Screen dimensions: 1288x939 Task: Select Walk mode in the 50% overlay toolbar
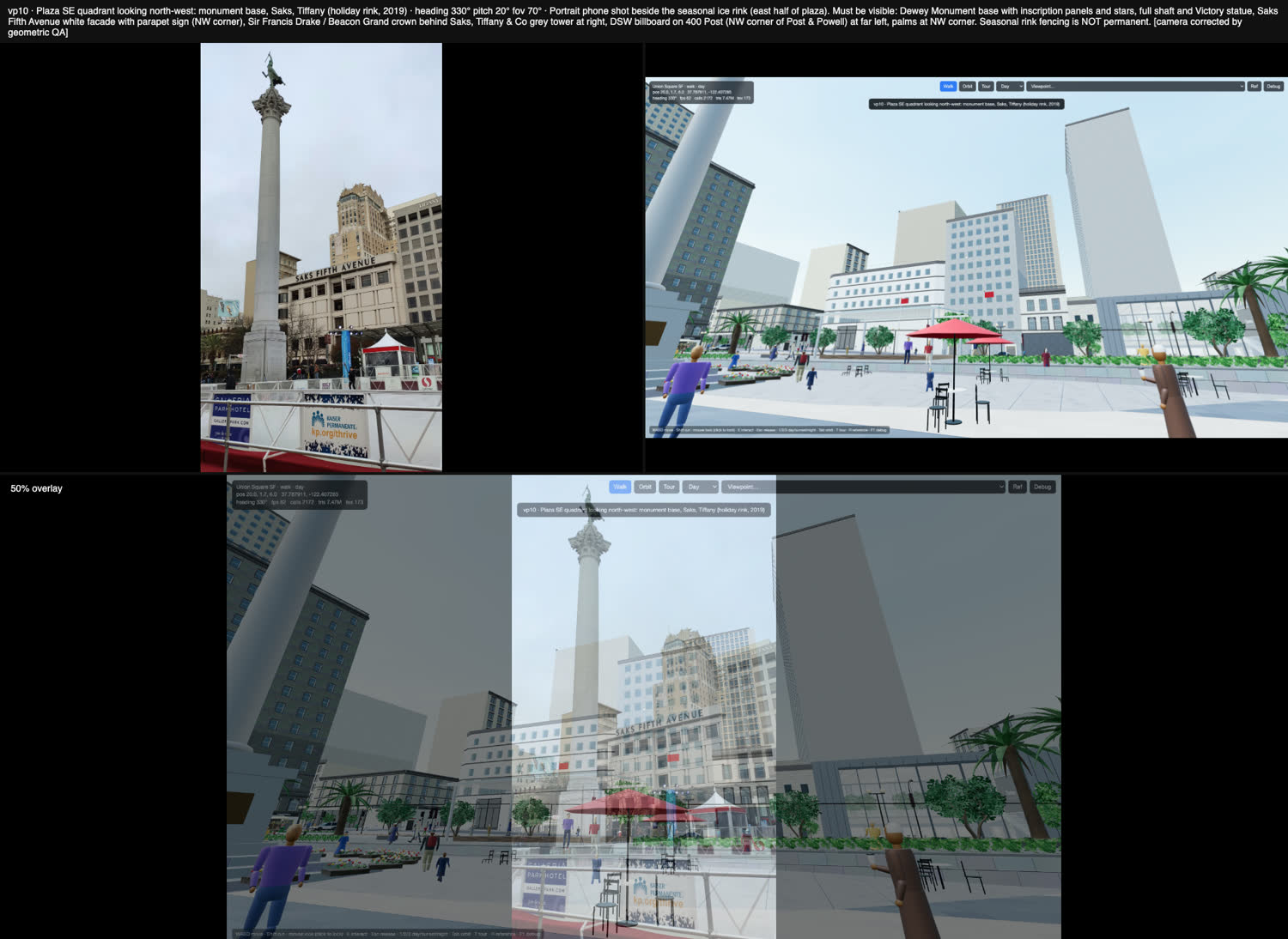(x=620, y=487)
